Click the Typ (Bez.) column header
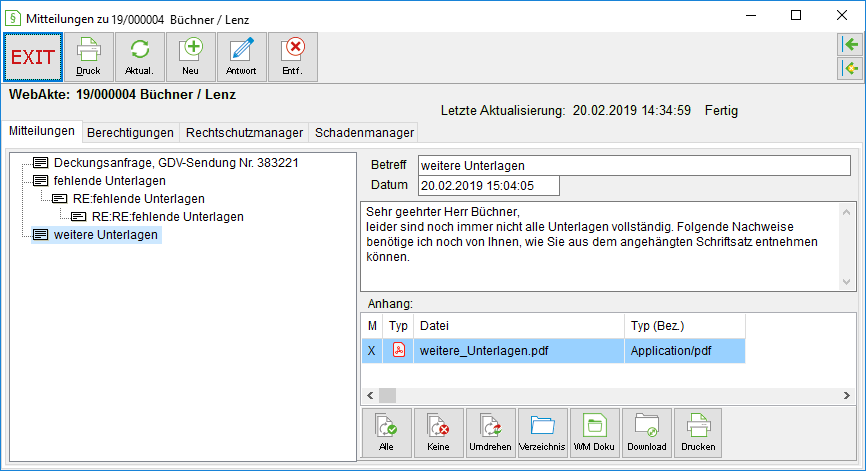 click(x=685, y=326)
